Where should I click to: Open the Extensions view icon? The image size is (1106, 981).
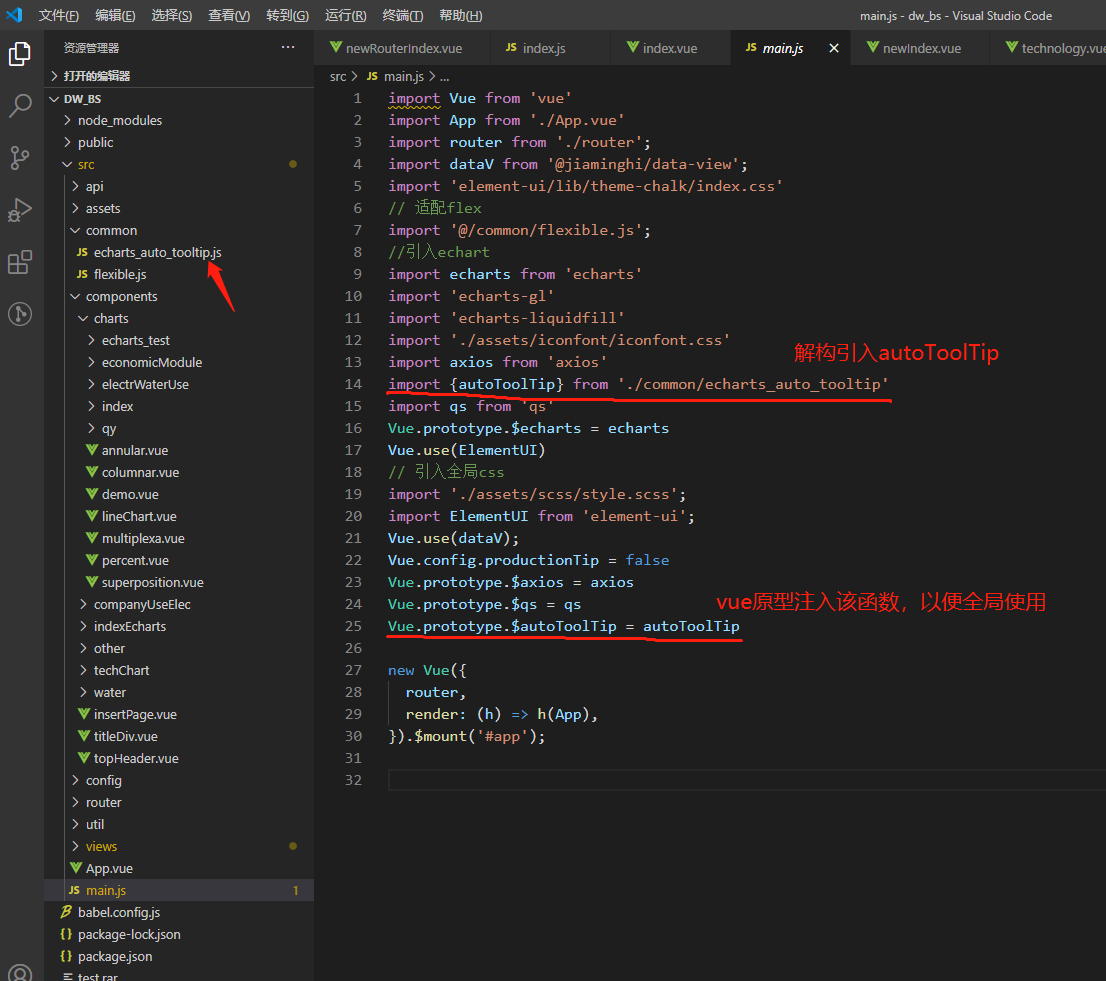click(20, 262)
